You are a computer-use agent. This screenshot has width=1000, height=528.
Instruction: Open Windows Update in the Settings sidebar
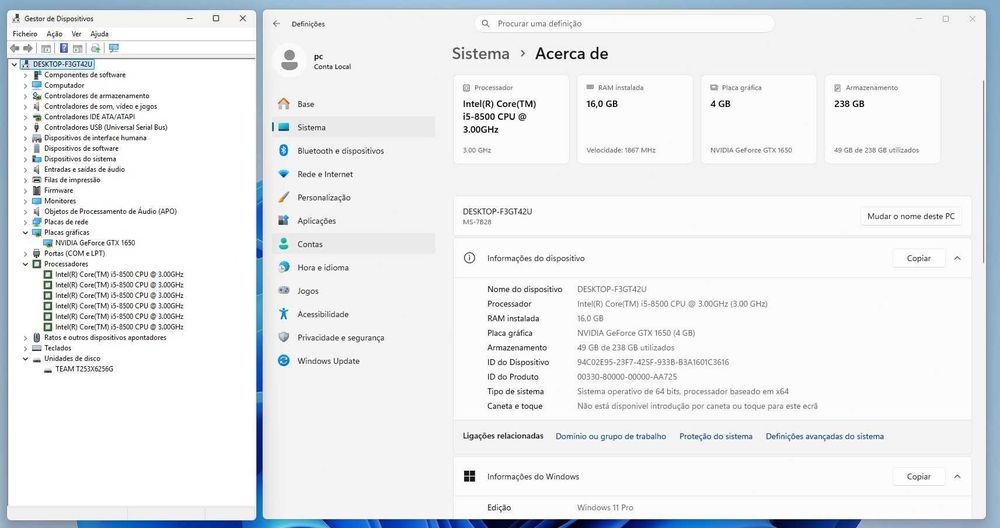coord(354,361)
